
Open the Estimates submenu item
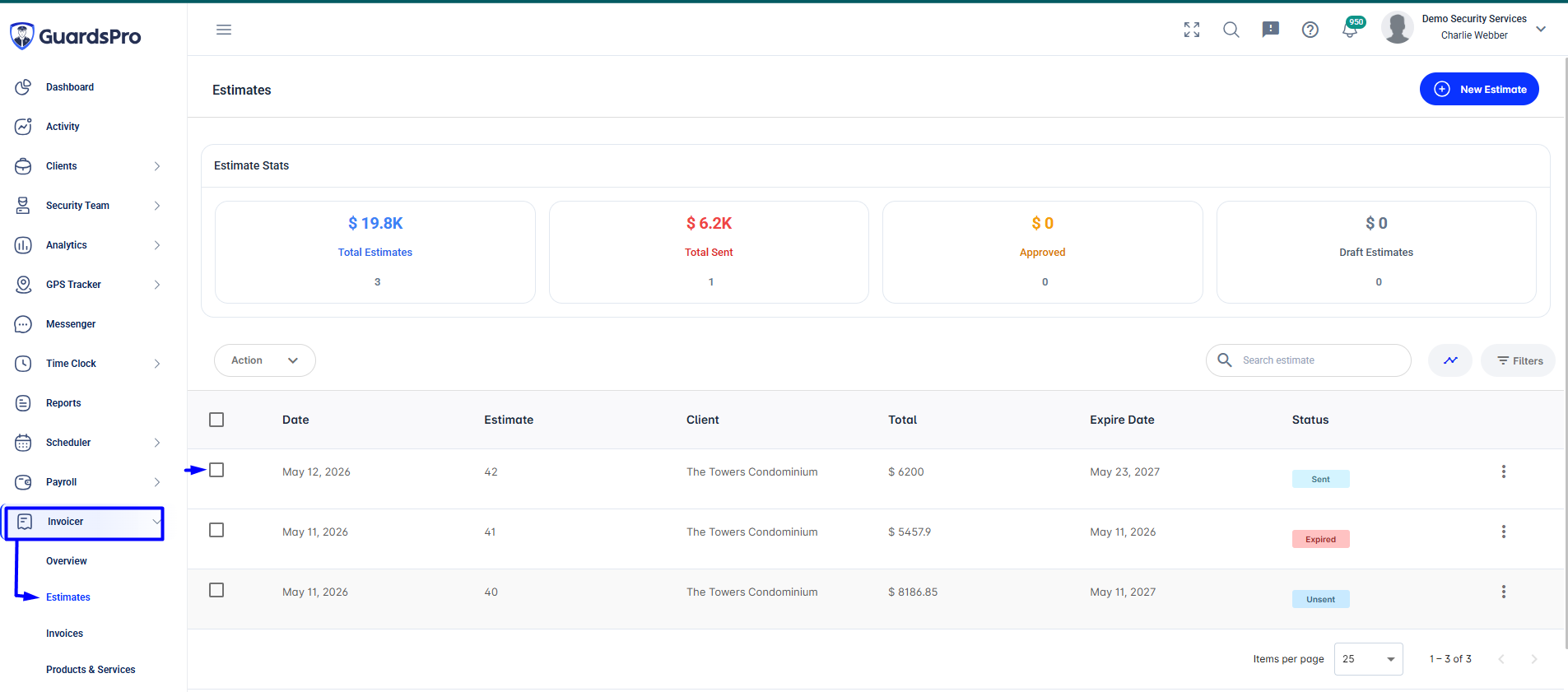(68, 597)
